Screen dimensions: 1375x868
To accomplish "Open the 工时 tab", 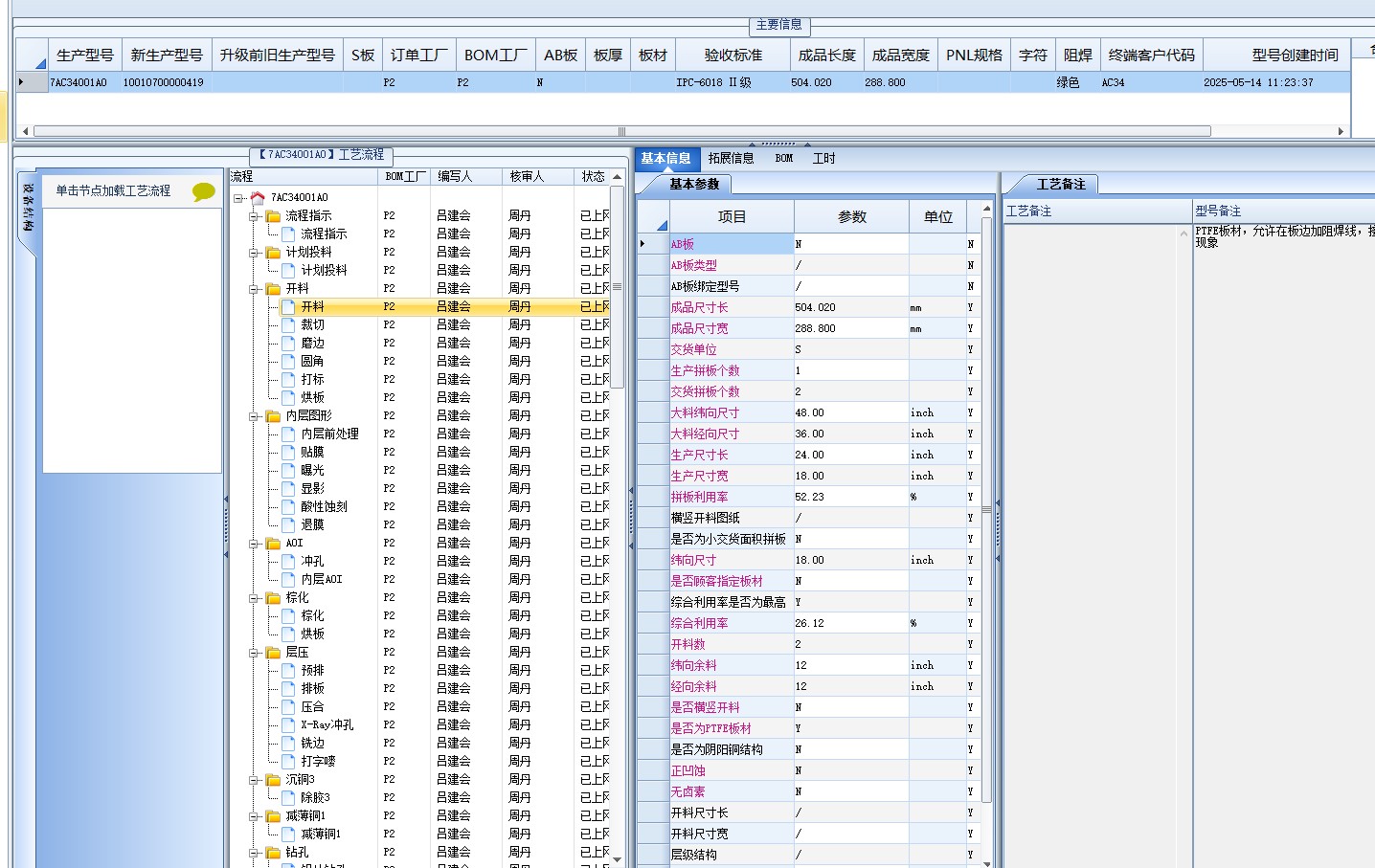I will click(823, 159).
